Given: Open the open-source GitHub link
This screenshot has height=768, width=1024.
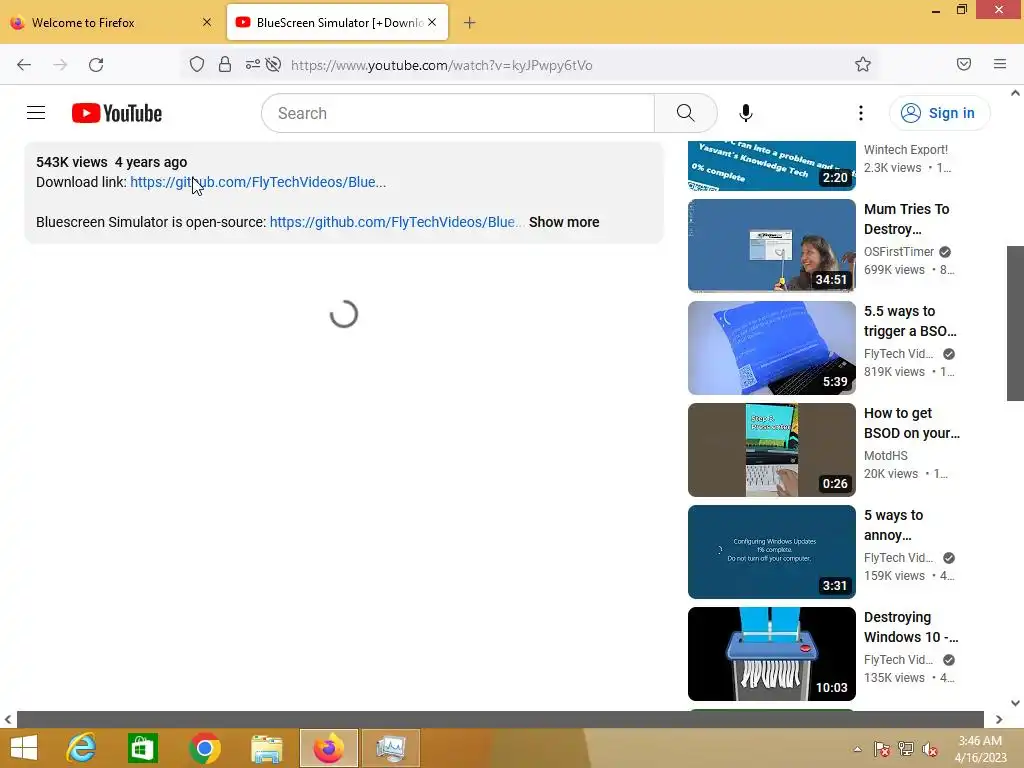Looking at the screenshot, I should coord(396,222).
